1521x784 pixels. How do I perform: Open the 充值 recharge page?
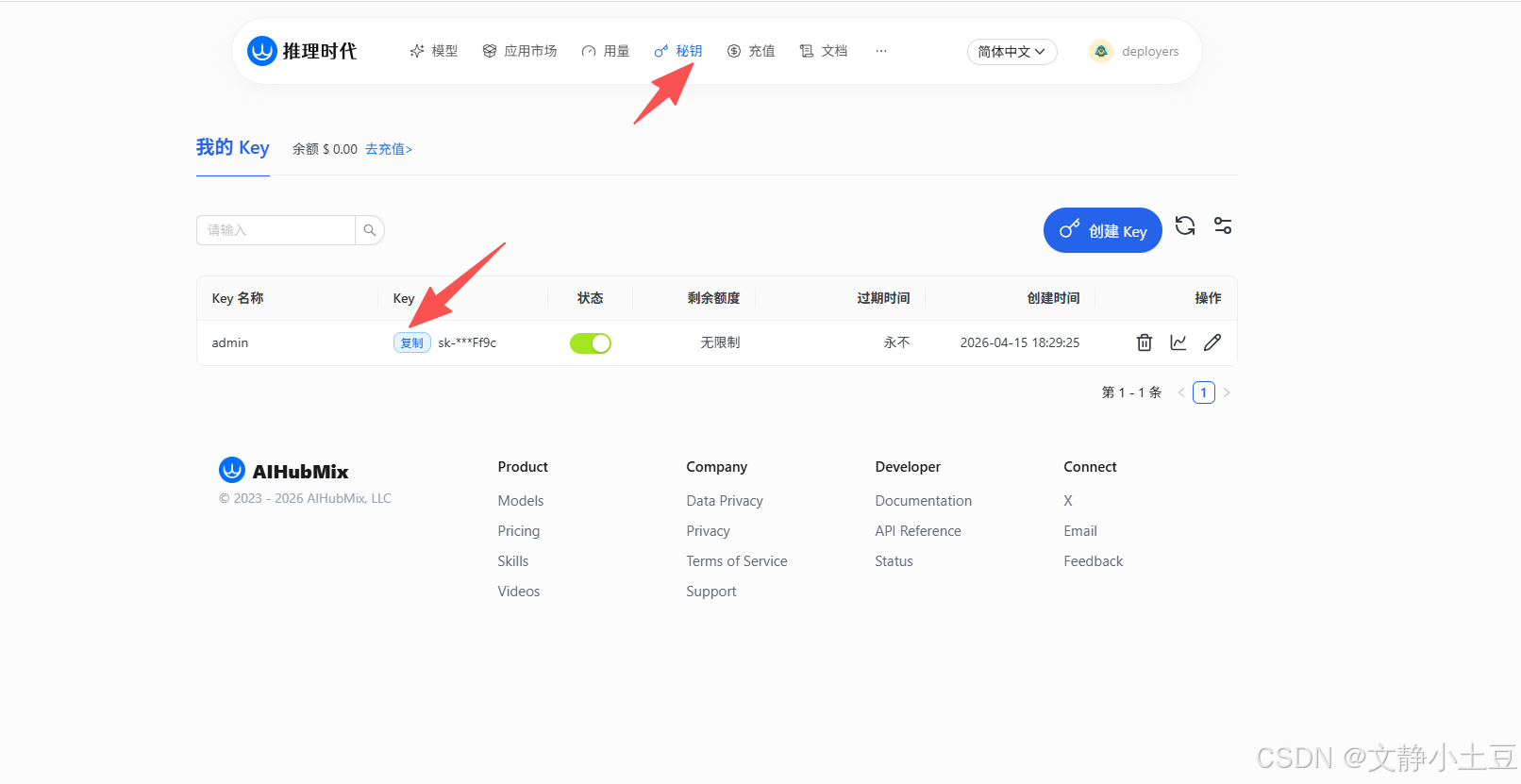pyautogui.click(x=751, y=51)
